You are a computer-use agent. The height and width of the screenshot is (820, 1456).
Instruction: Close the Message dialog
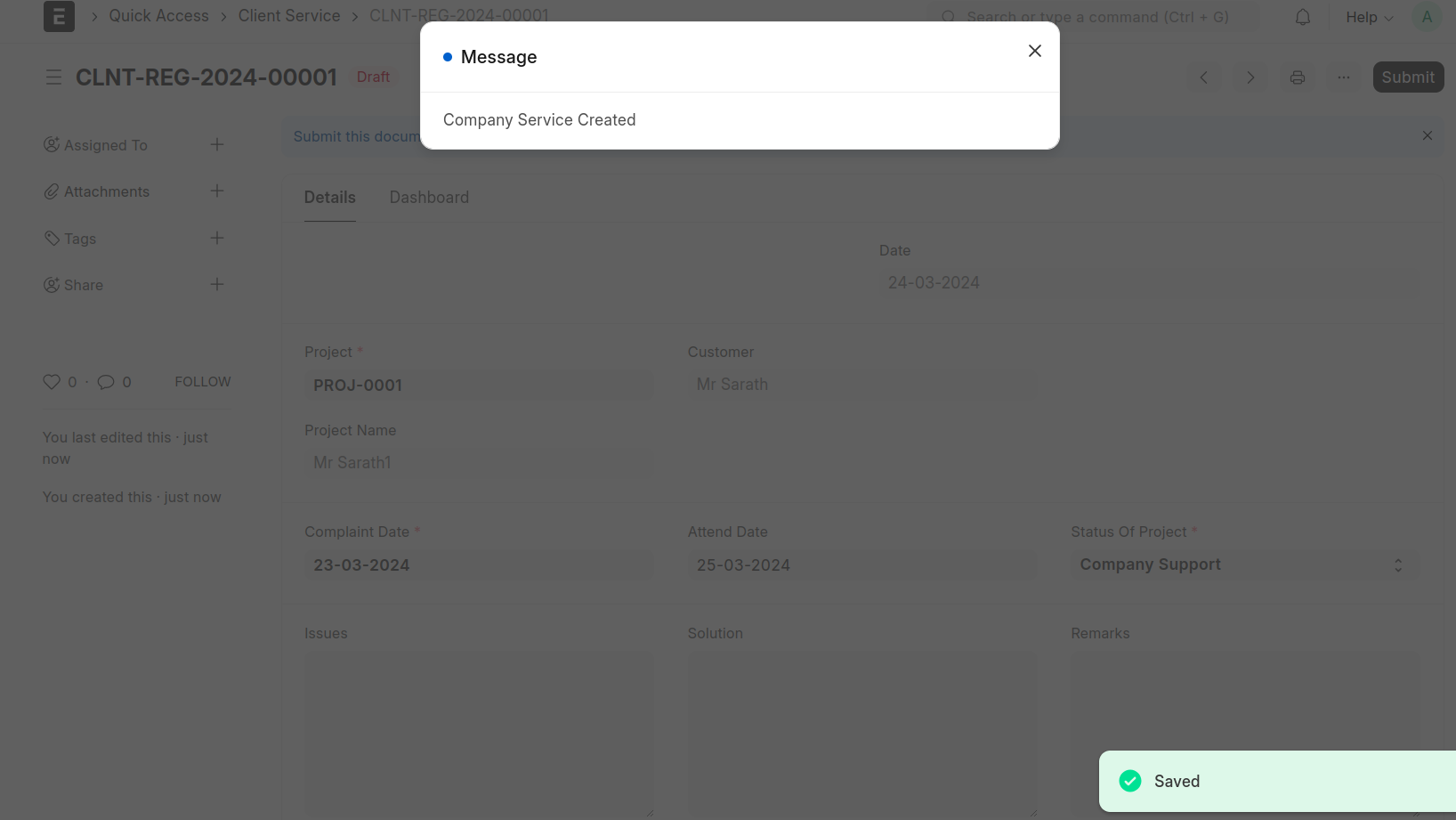tap(1034, 51)
